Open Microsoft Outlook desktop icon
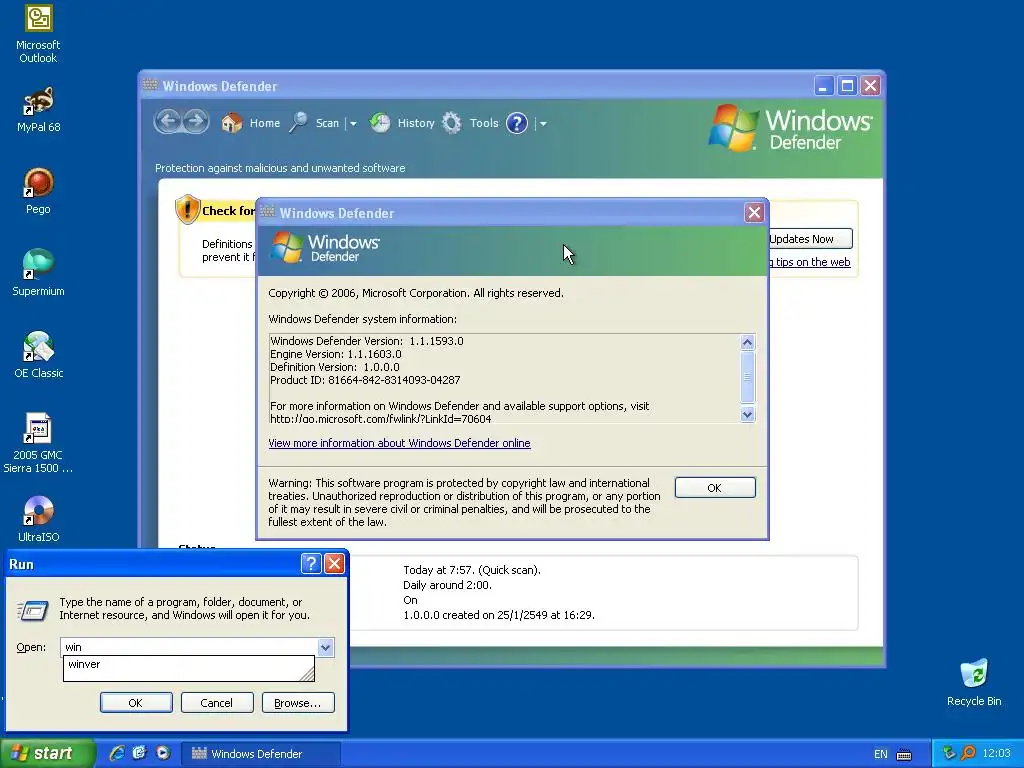Screen dimensions: 1024x768 pos(38,33)
